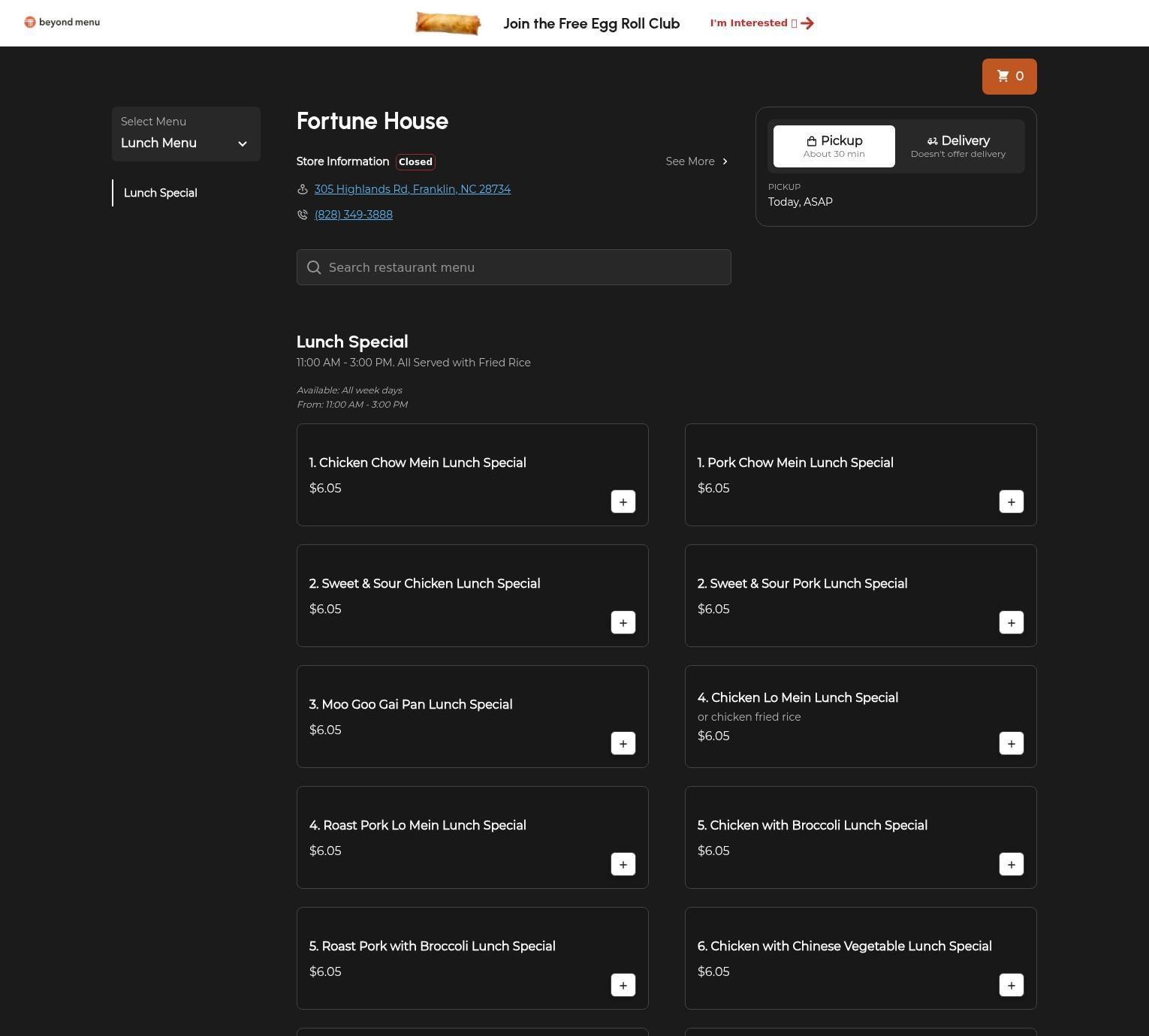Add Moo Goo Gai Pan to cart
The height and width of the screenshot is (1036, 1149).
pyautogui.click(x=623, y=744)
